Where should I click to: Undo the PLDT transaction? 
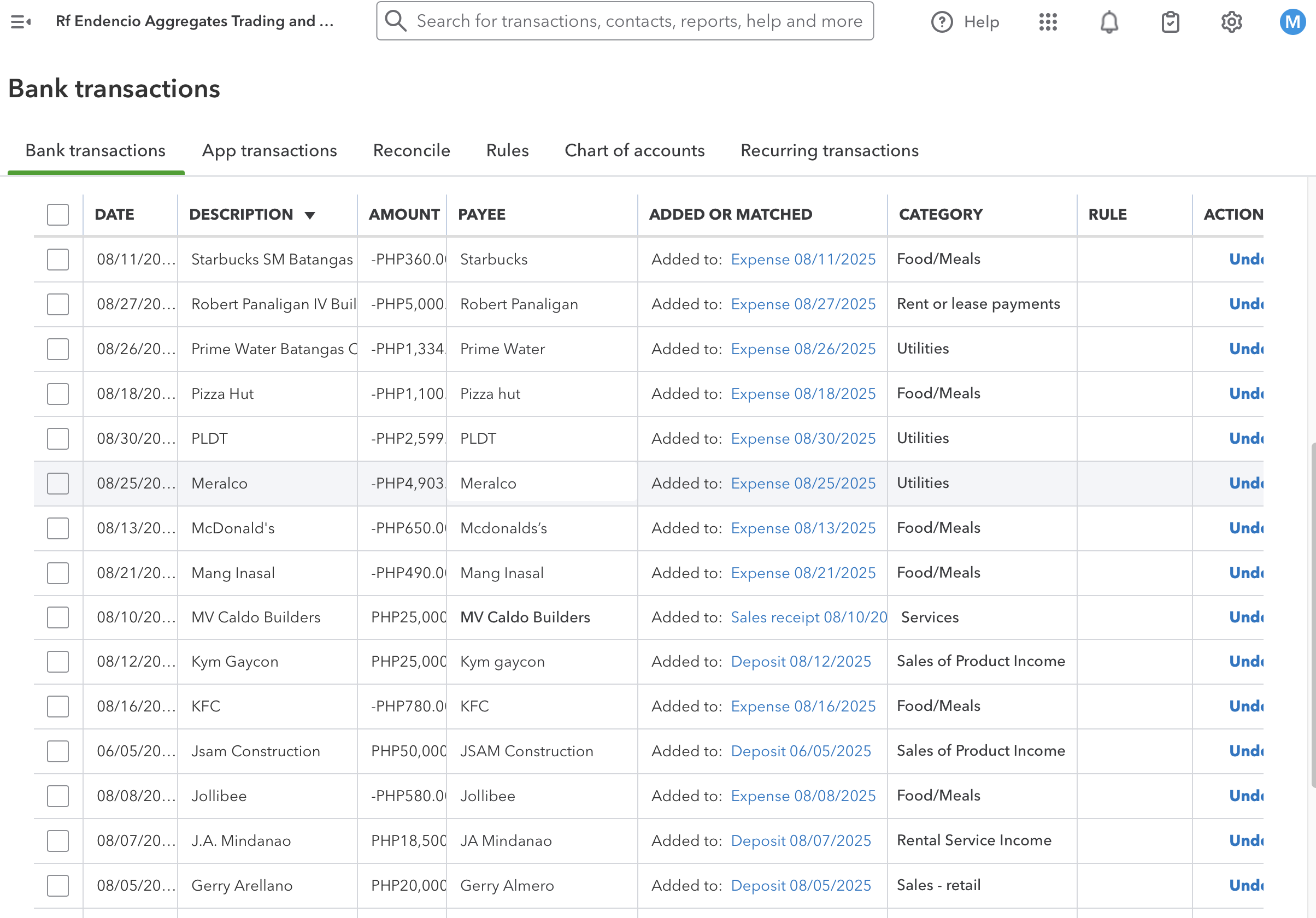1245,438
